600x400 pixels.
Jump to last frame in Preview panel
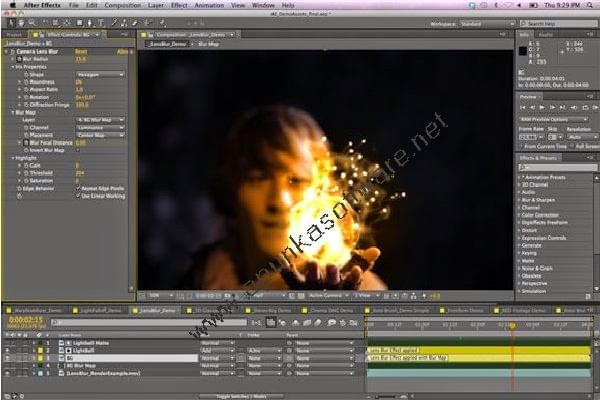pos(562,108)
